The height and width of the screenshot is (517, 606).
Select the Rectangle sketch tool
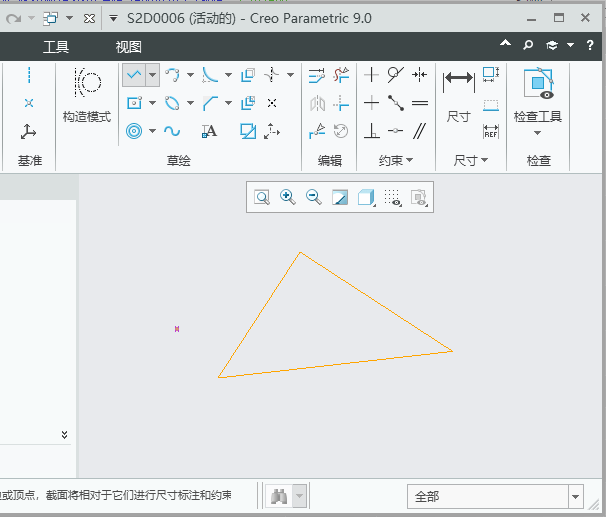(x=134, y=103)
